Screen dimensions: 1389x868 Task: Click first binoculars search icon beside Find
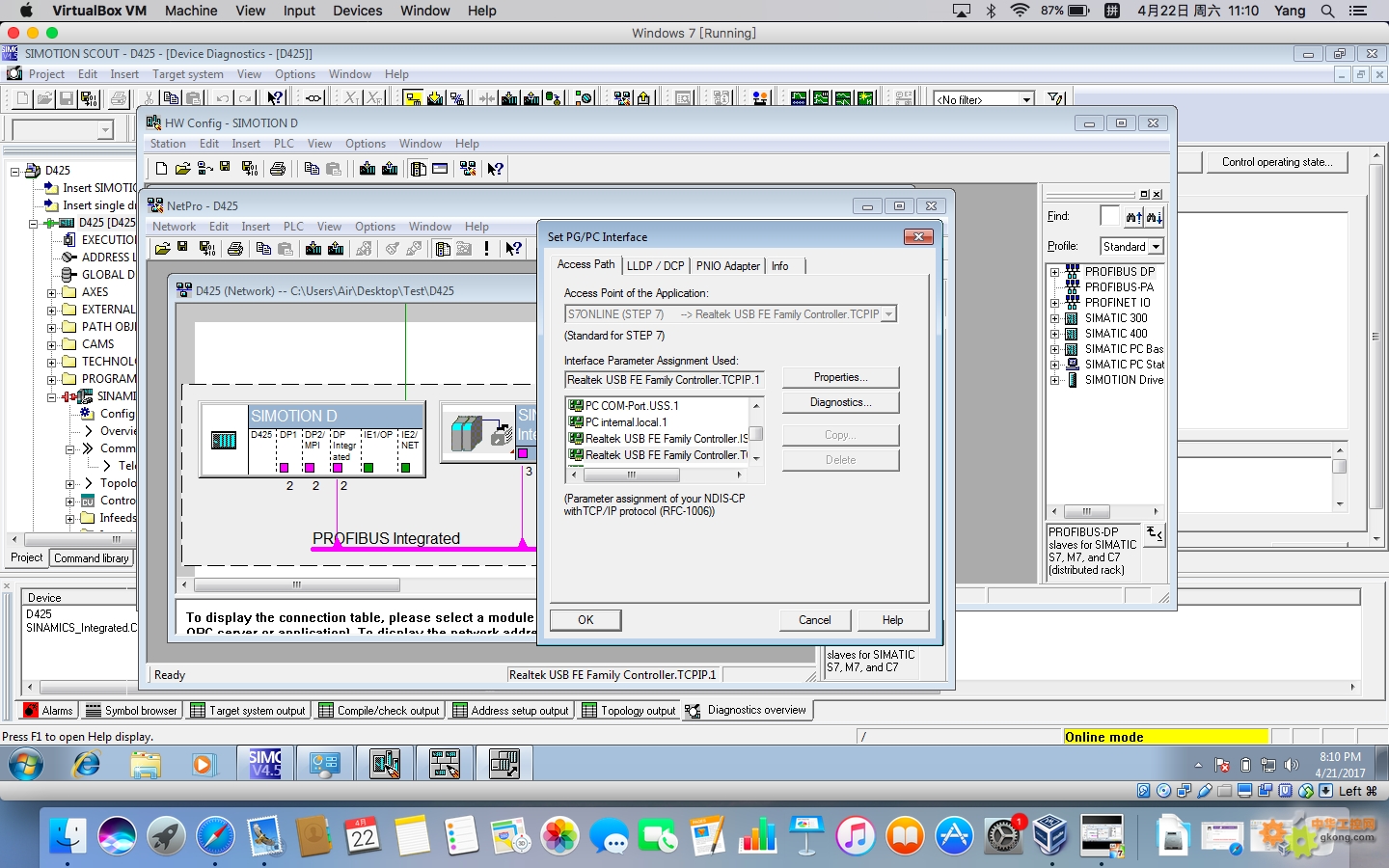point(1134,217)
